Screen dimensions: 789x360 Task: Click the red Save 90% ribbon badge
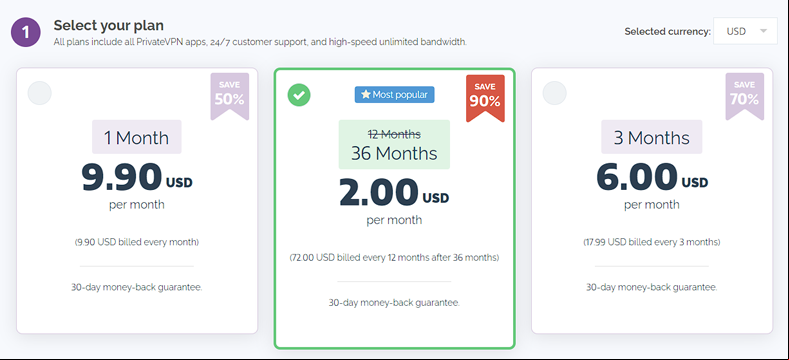coord(486,99)
